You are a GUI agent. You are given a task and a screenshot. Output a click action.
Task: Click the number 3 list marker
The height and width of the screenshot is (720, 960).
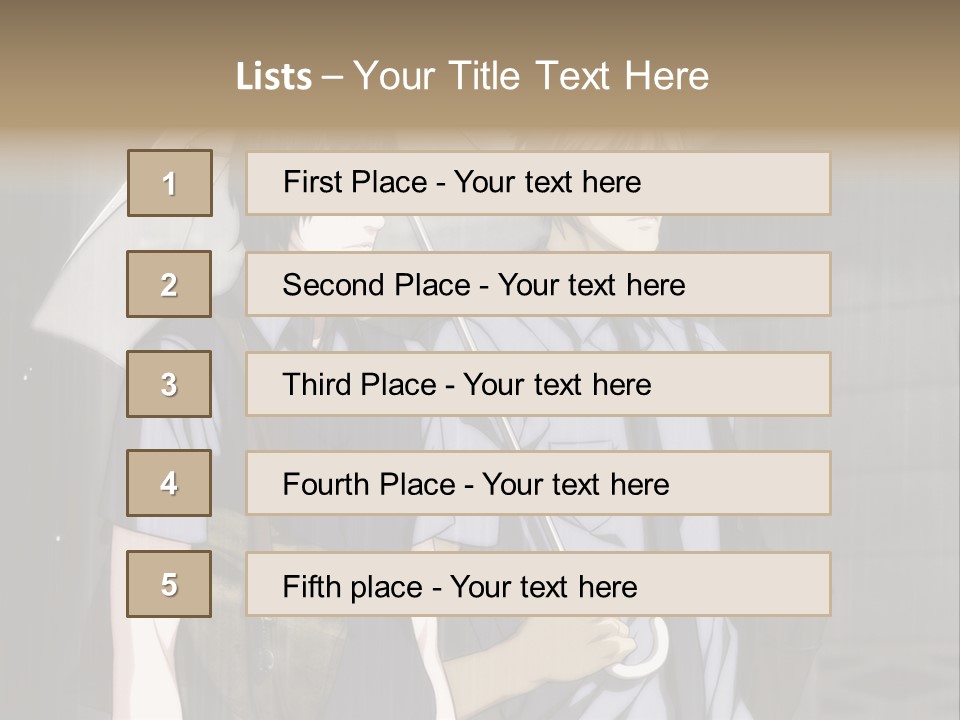pyautogui.click(x=169, y=384)
